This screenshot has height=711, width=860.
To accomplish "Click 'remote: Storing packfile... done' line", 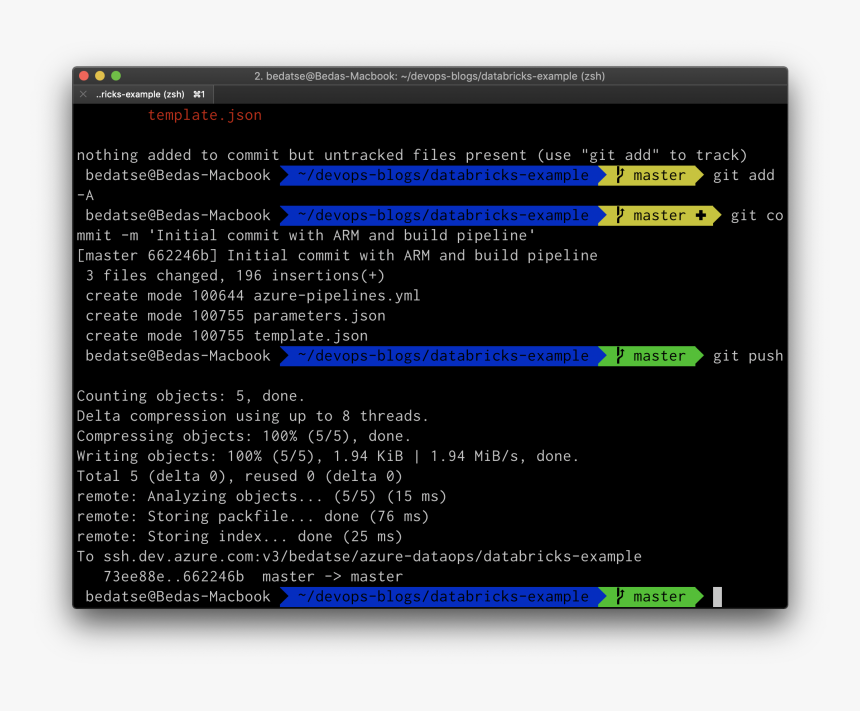I will (x=253, y=516).
